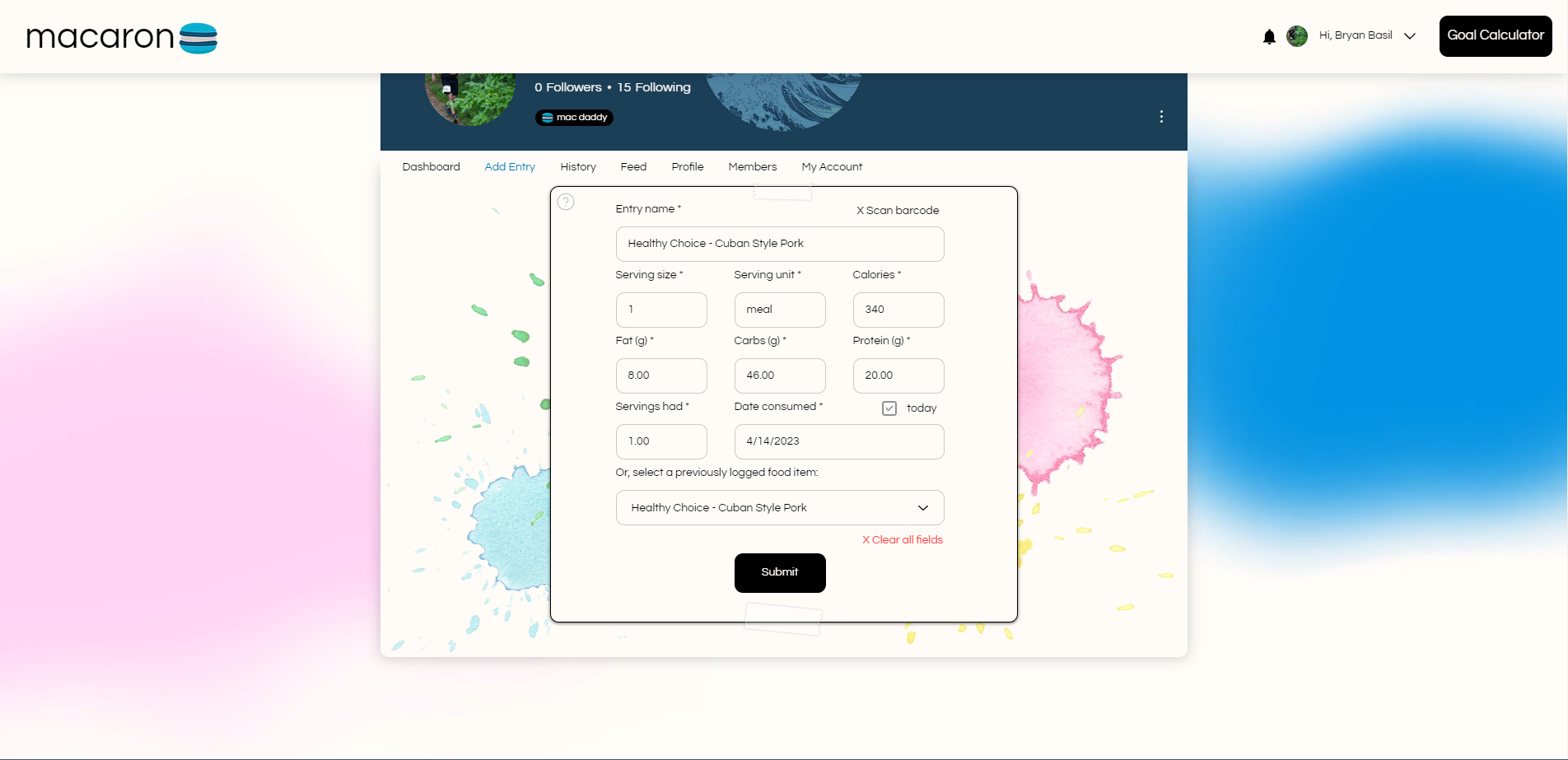Click the macaron logo

click(x=122, y=37)
